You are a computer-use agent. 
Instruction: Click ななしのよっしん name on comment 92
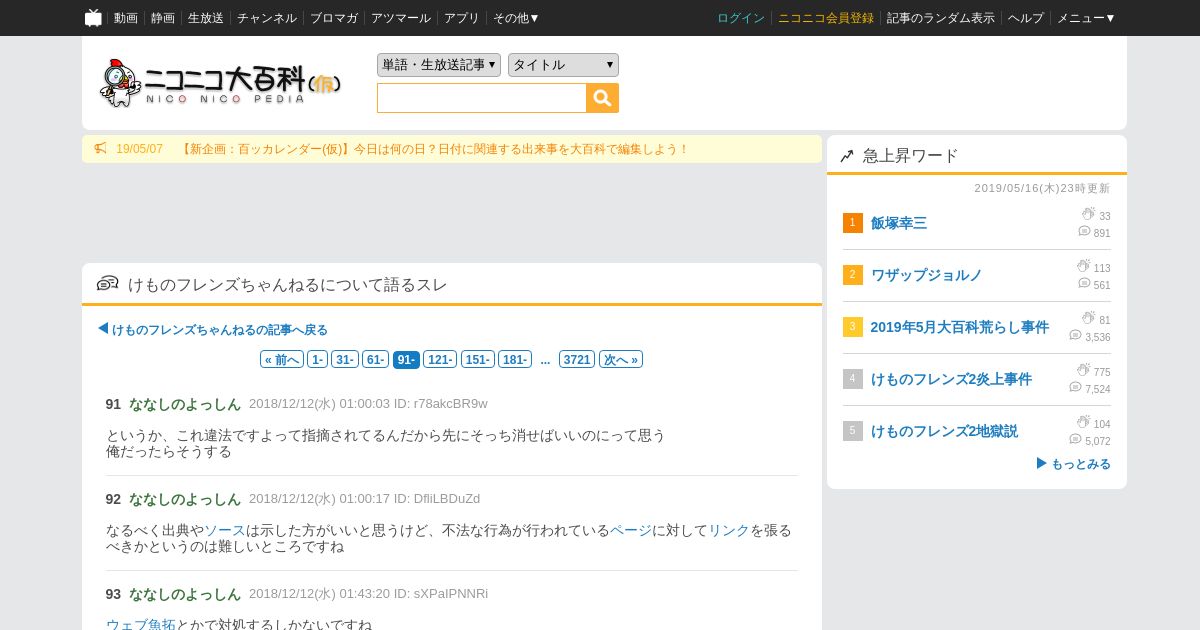pos(185,499)
